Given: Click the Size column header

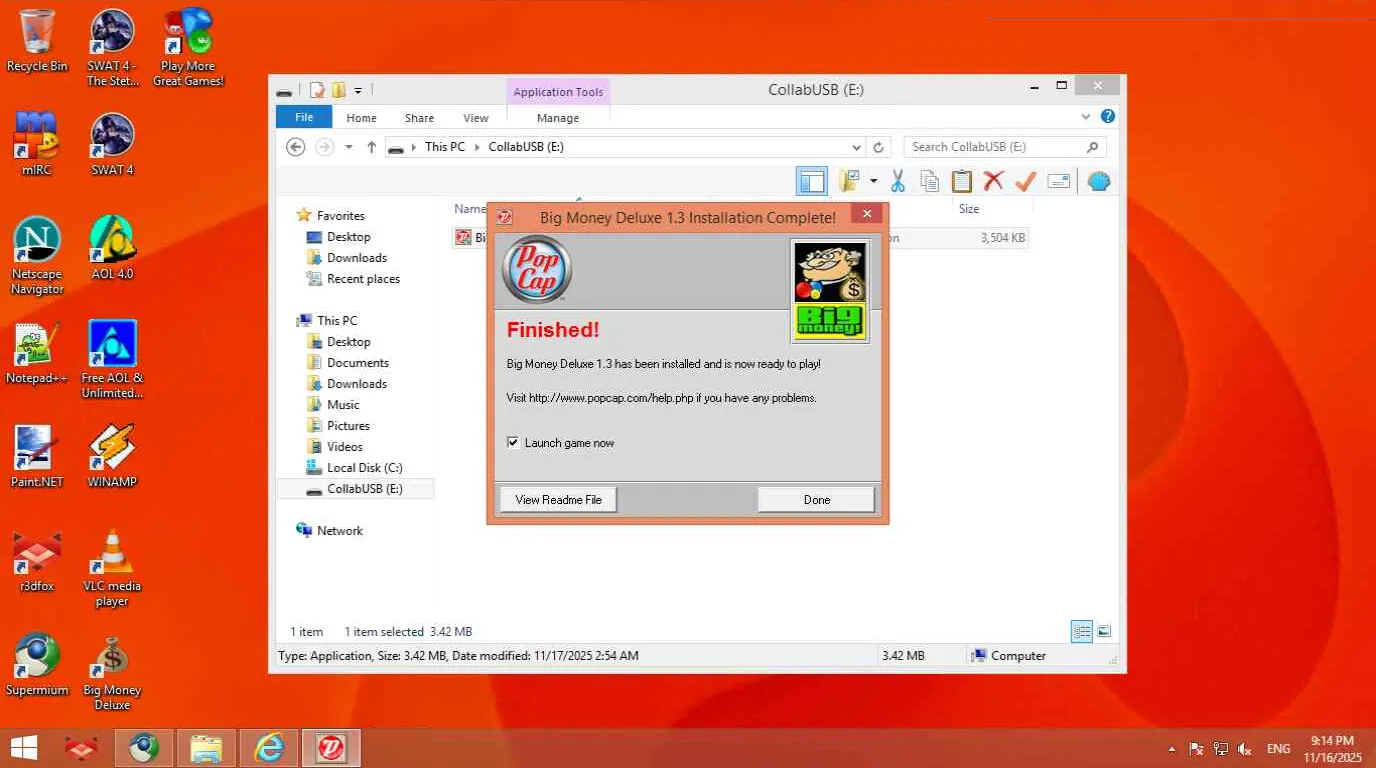Looking at the screenshot, I should 969,209.
